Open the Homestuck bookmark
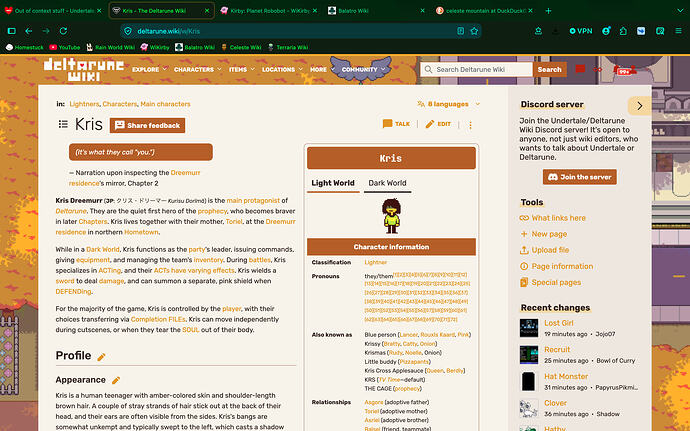Screen dimensions: 690x431 25,47
